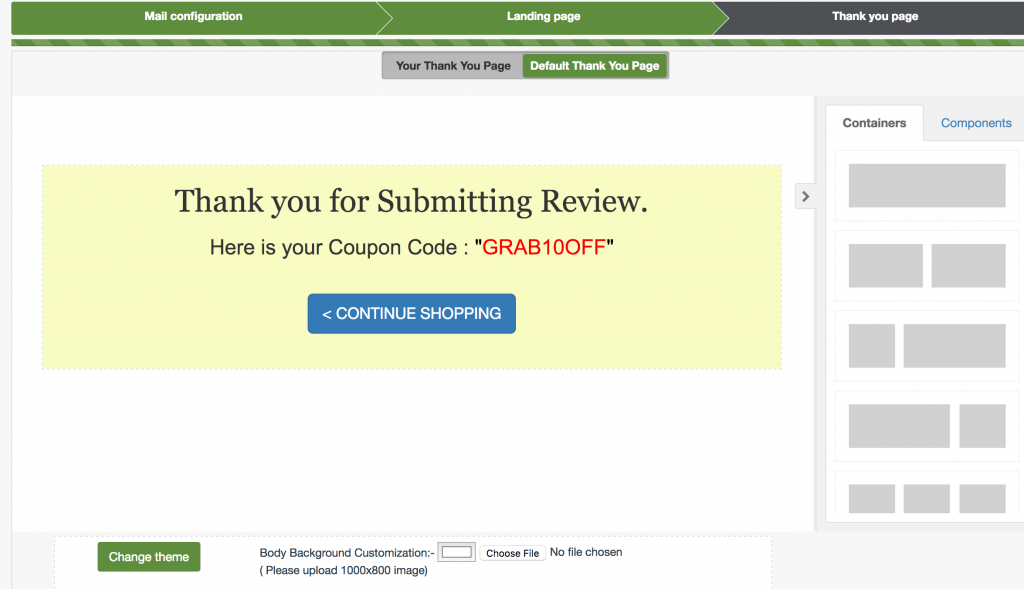Select the single-column container layout
Viewport: 1024px width, 589px height.
tap(927, 185)
